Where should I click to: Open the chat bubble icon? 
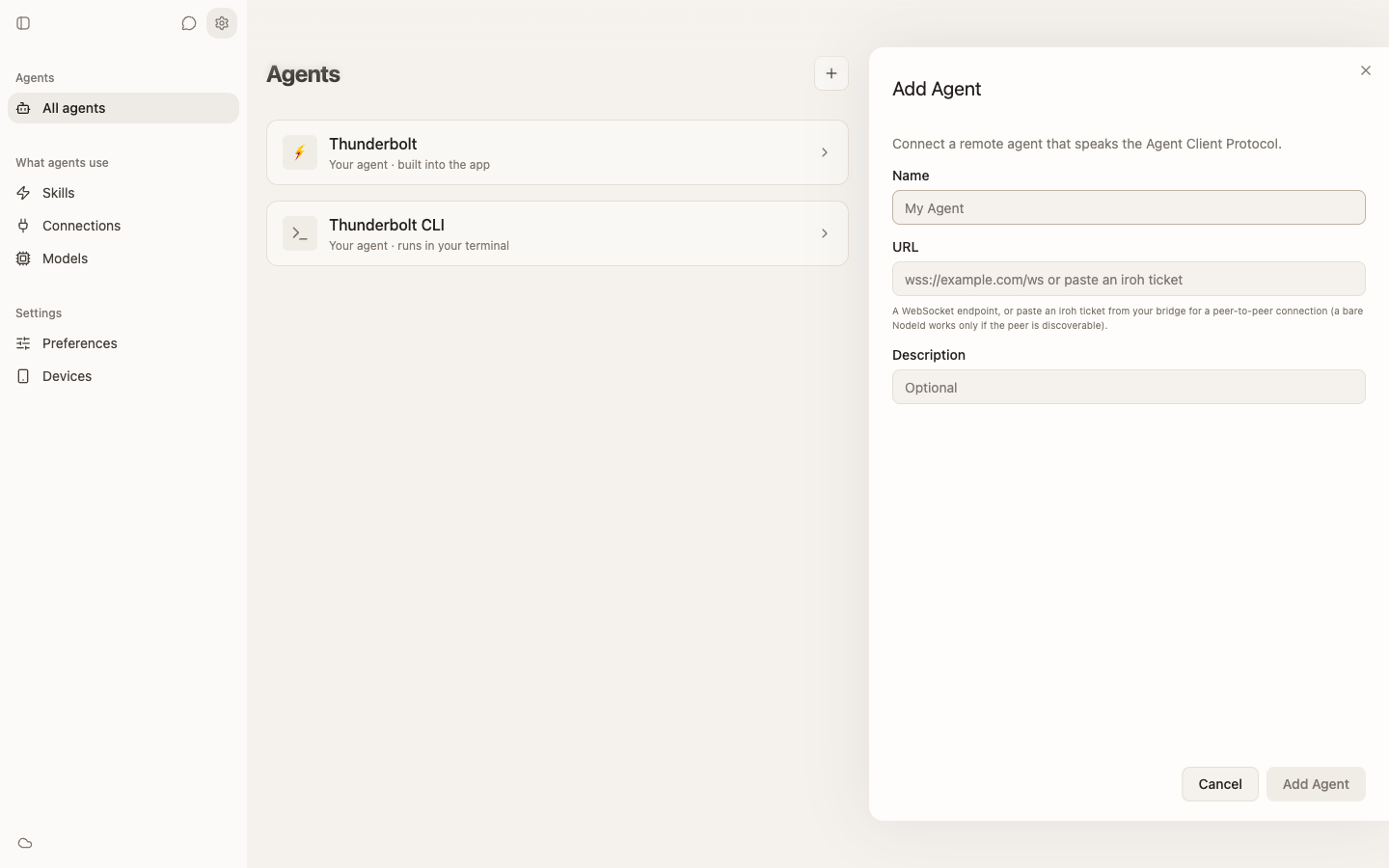coord(189,23)
